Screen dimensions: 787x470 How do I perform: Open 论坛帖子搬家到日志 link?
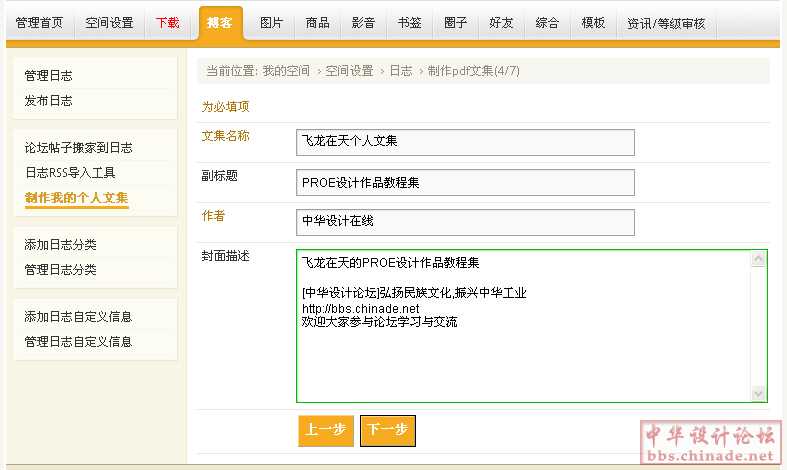(78, 148)
